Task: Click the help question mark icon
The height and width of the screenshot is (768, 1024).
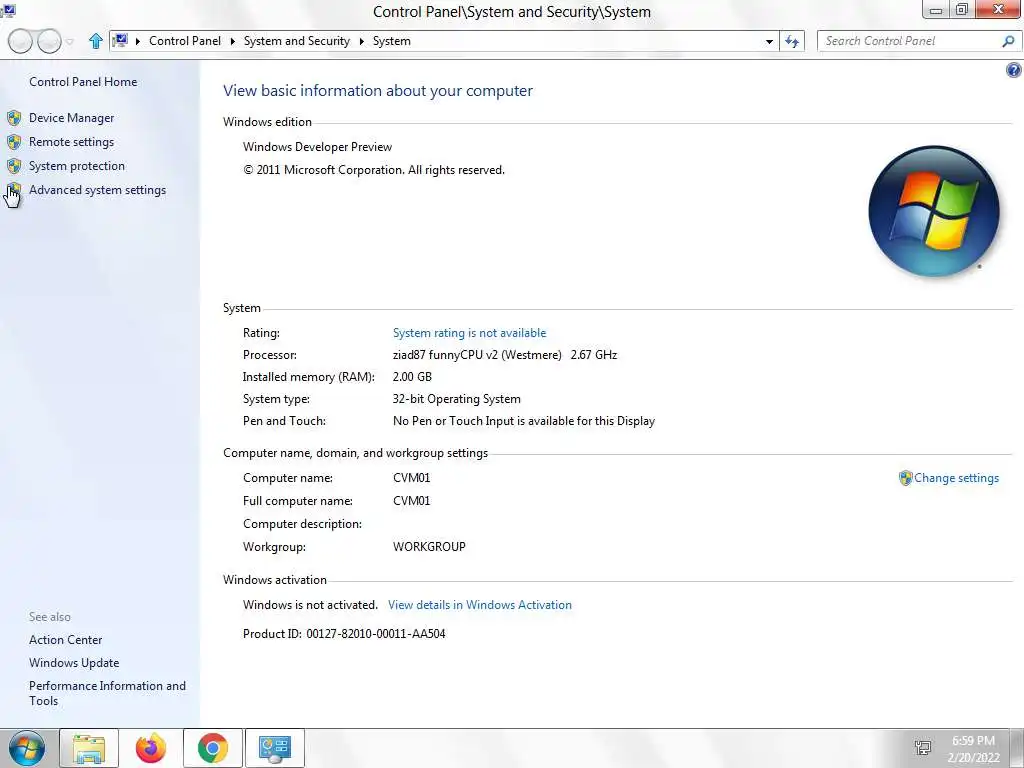Action: [1014, 71]
